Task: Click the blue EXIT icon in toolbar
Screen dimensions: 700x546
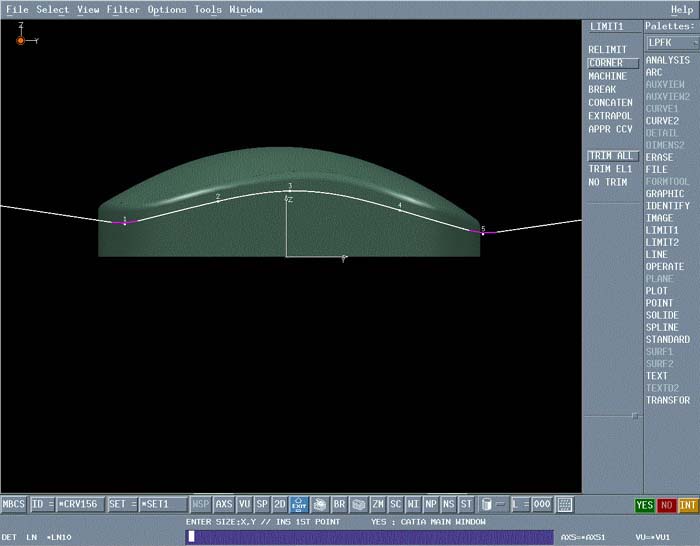Action: [x=299, y=505]
